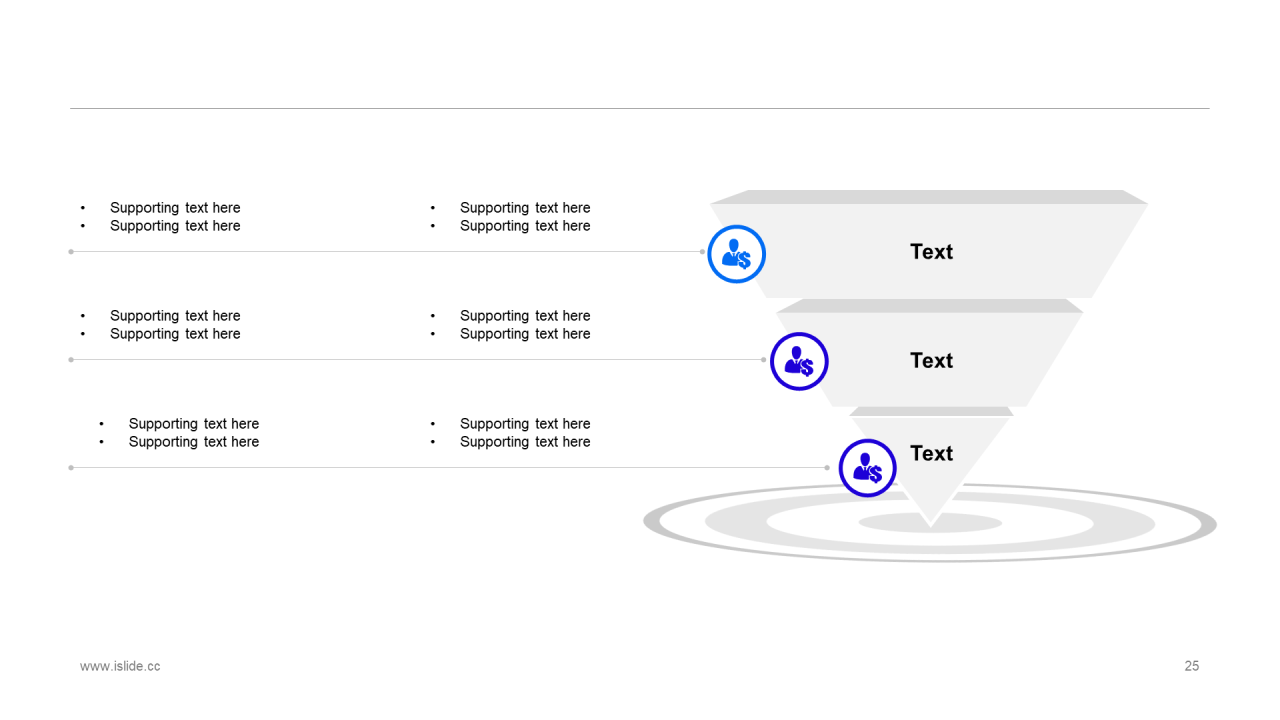Select the bottom funnel tip Text label
1280x720 pixels.
coord(931,454)
